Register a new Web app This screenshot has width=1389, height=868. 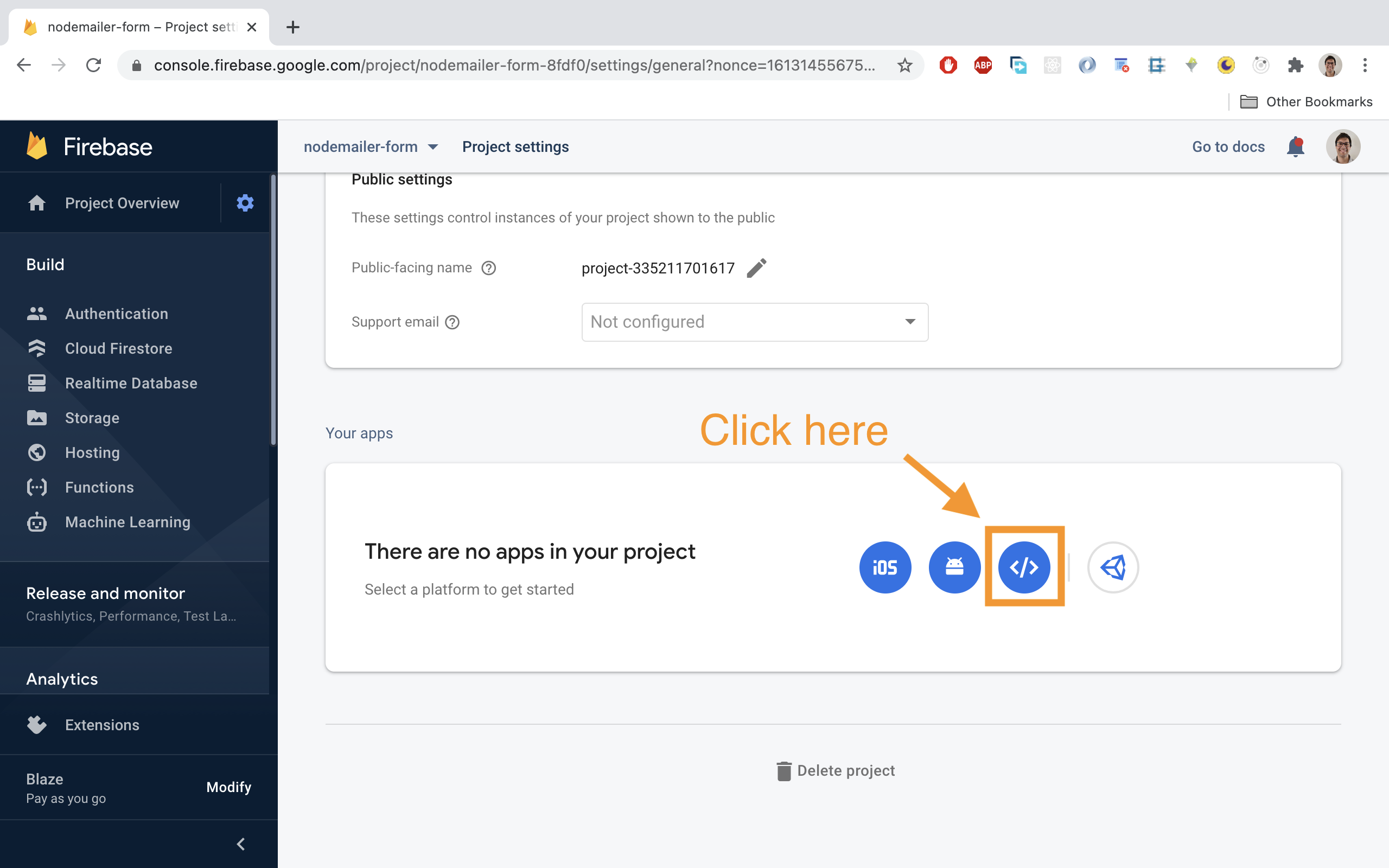[x=1024, y=567]
